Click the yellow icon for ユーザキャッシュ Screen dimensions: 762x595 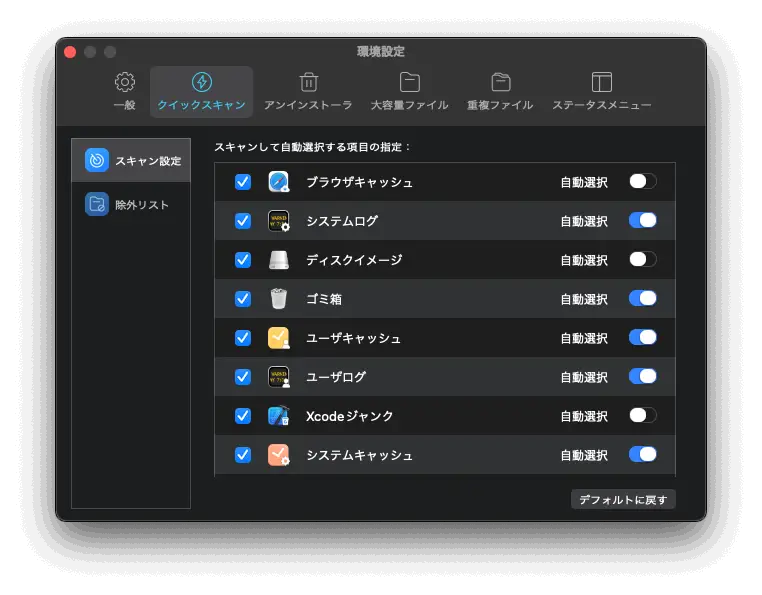279,338
